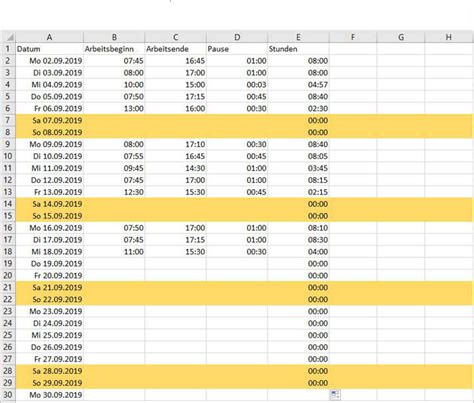Select the highlighted Sa 14.09.2019 cell
Image resolution: width=474 pixels, height=403 pixels.
coord(49,204)
